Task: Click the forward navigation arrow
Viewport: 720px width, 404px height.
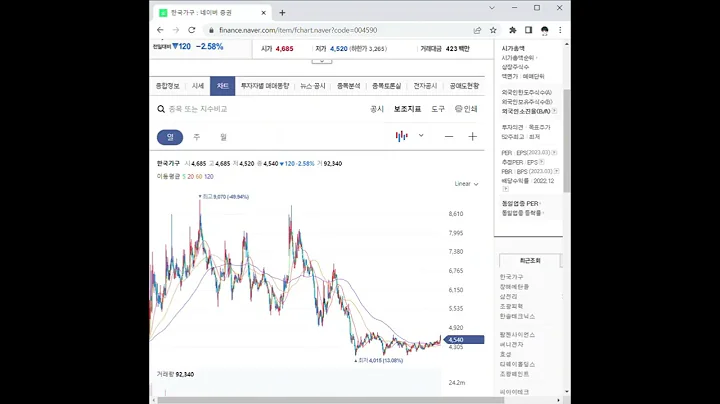Action: click(x=176, y=30)
